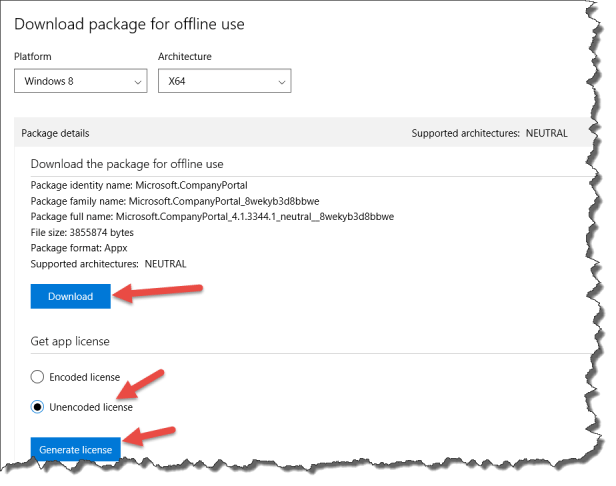Click Supported architectures NEUTRAL in the header bar

[489, 133]
